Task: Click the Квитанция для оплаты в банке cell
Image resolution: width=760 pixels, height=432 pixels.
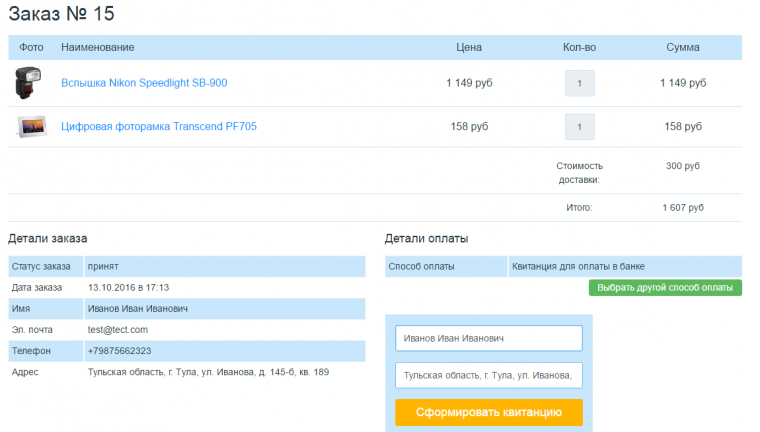Action: 578,267
